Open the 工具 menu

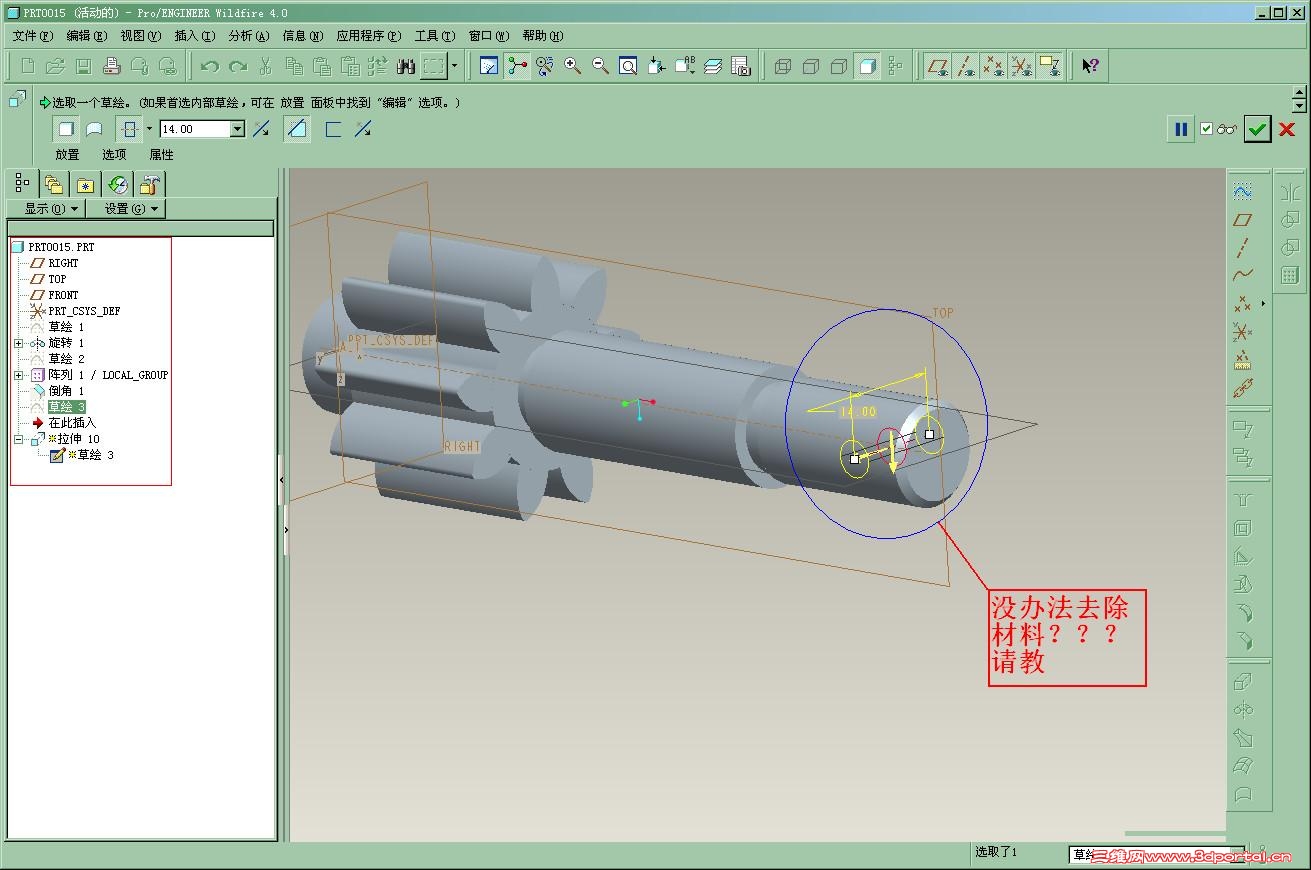tap(435, 36)
